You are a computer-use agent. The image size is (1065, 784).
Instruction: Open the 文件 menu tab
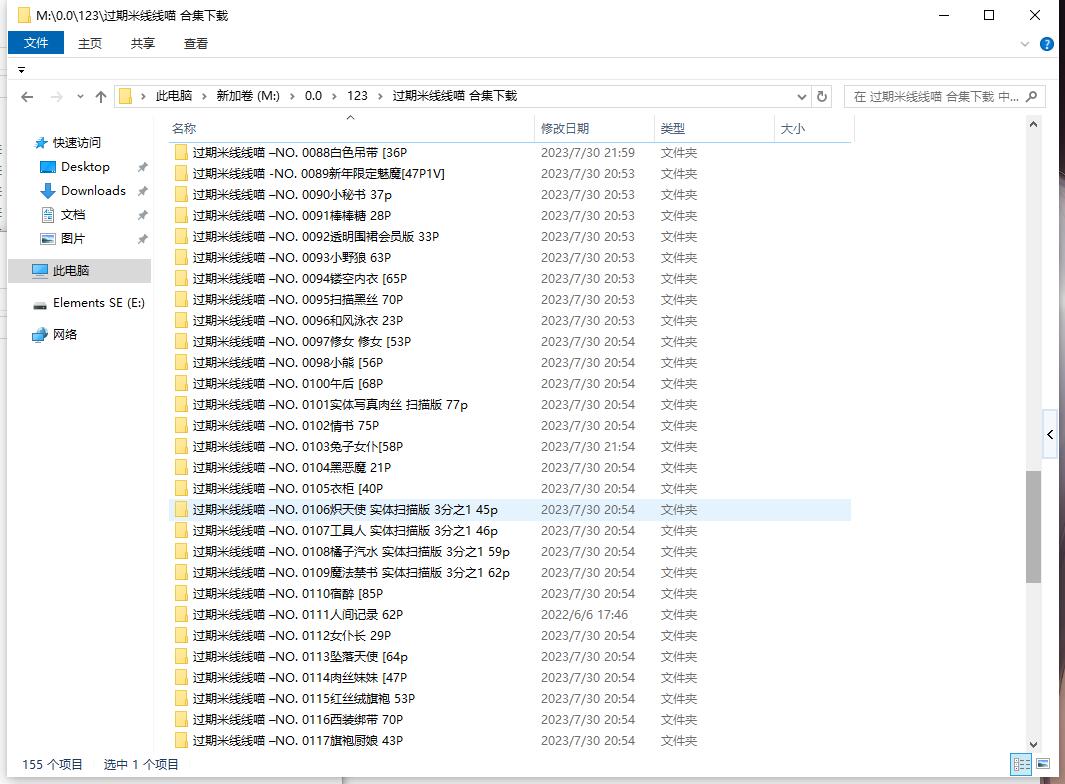click(36, 43)
